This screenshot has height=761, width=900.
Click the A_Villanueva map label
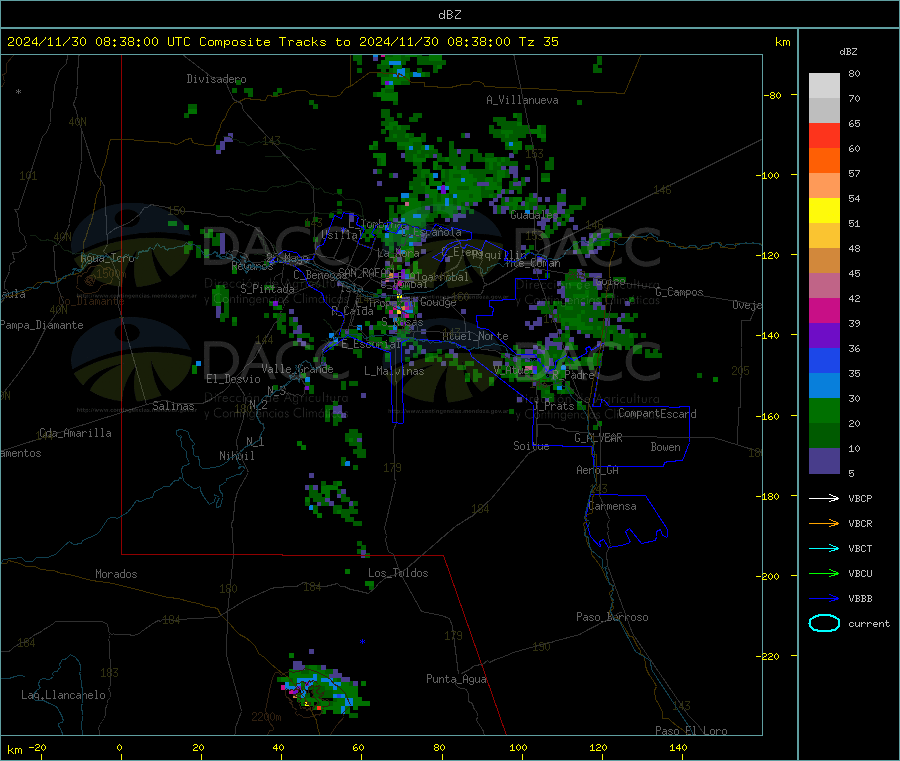pyautogui.click(x=522, y=100)
